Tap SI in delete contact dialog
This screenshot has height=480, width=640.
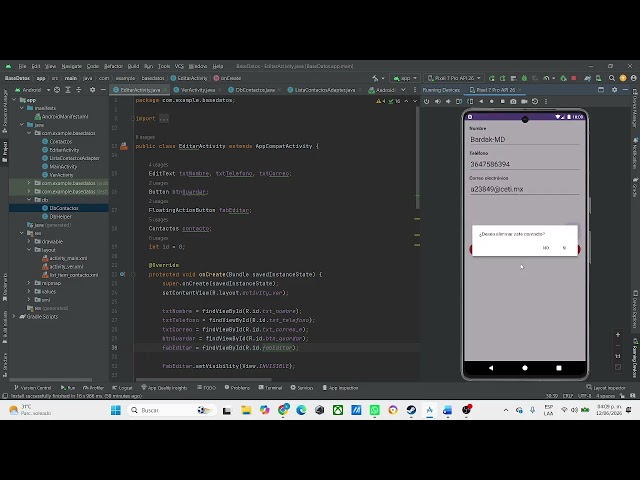coord(564,248)
